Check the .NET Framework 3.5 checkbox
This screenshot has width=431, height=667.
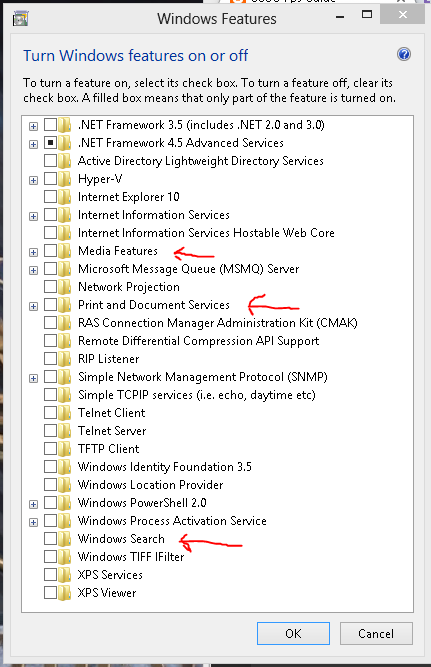(50, 125)
